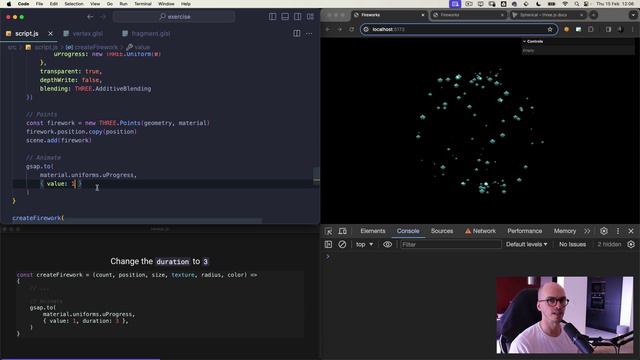Click src in the breadcrumb path
This screenshot has width=640, height=360.
(x=12, y=47)
